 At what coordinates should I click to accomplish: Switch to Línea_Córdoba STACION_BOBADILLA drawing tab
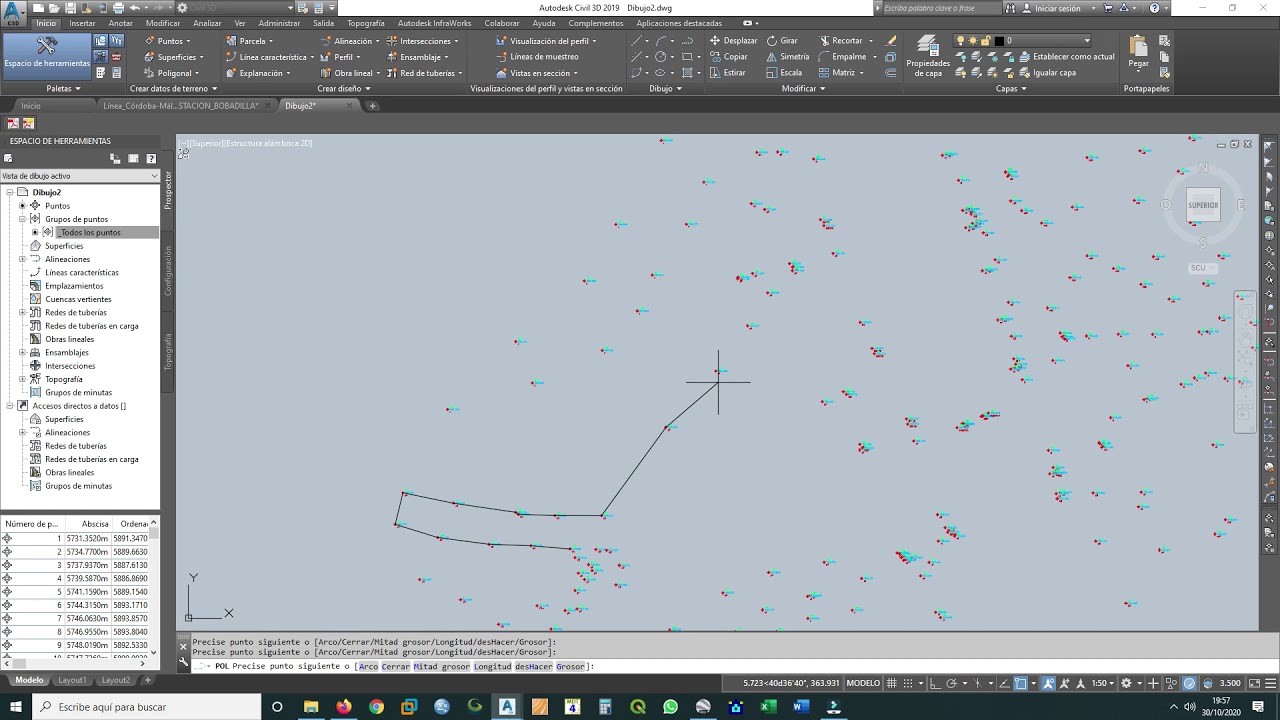pos(180,106)
